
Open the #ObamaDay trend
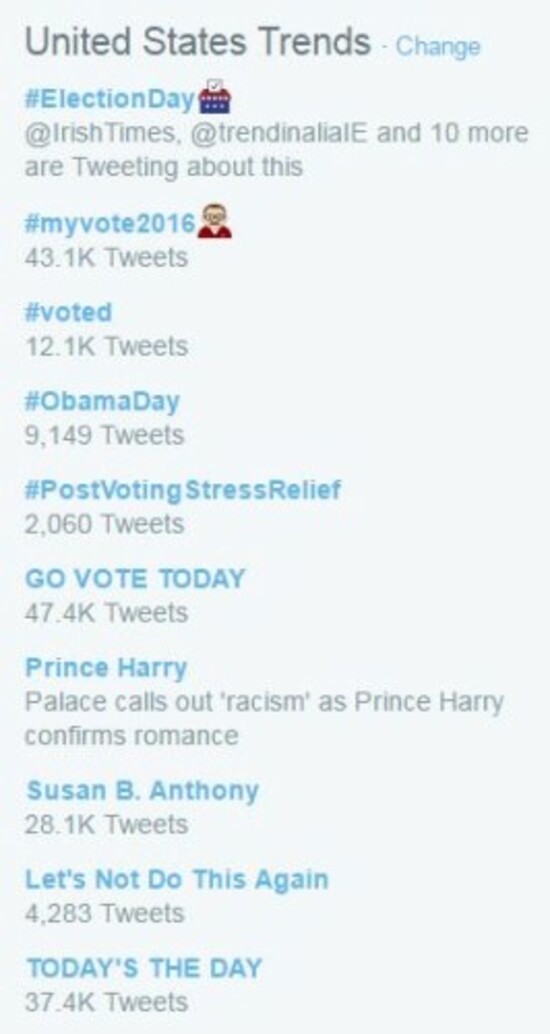coord(102,401)
